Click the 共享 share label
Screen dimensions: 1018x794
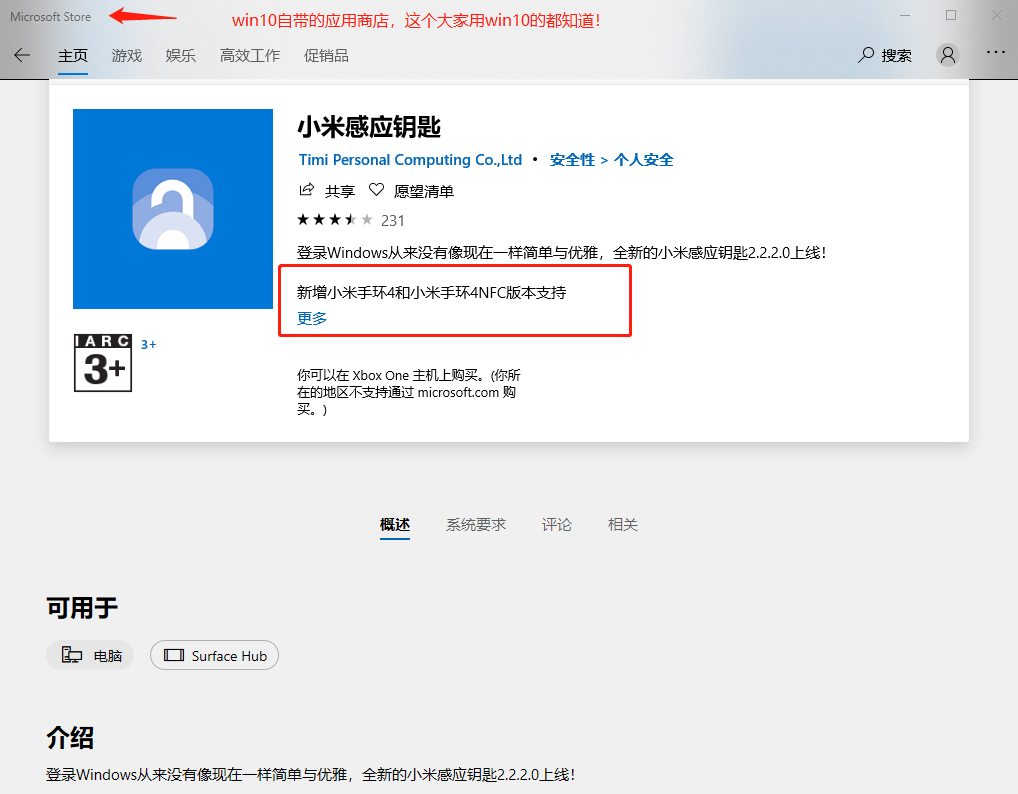point(340,192)
